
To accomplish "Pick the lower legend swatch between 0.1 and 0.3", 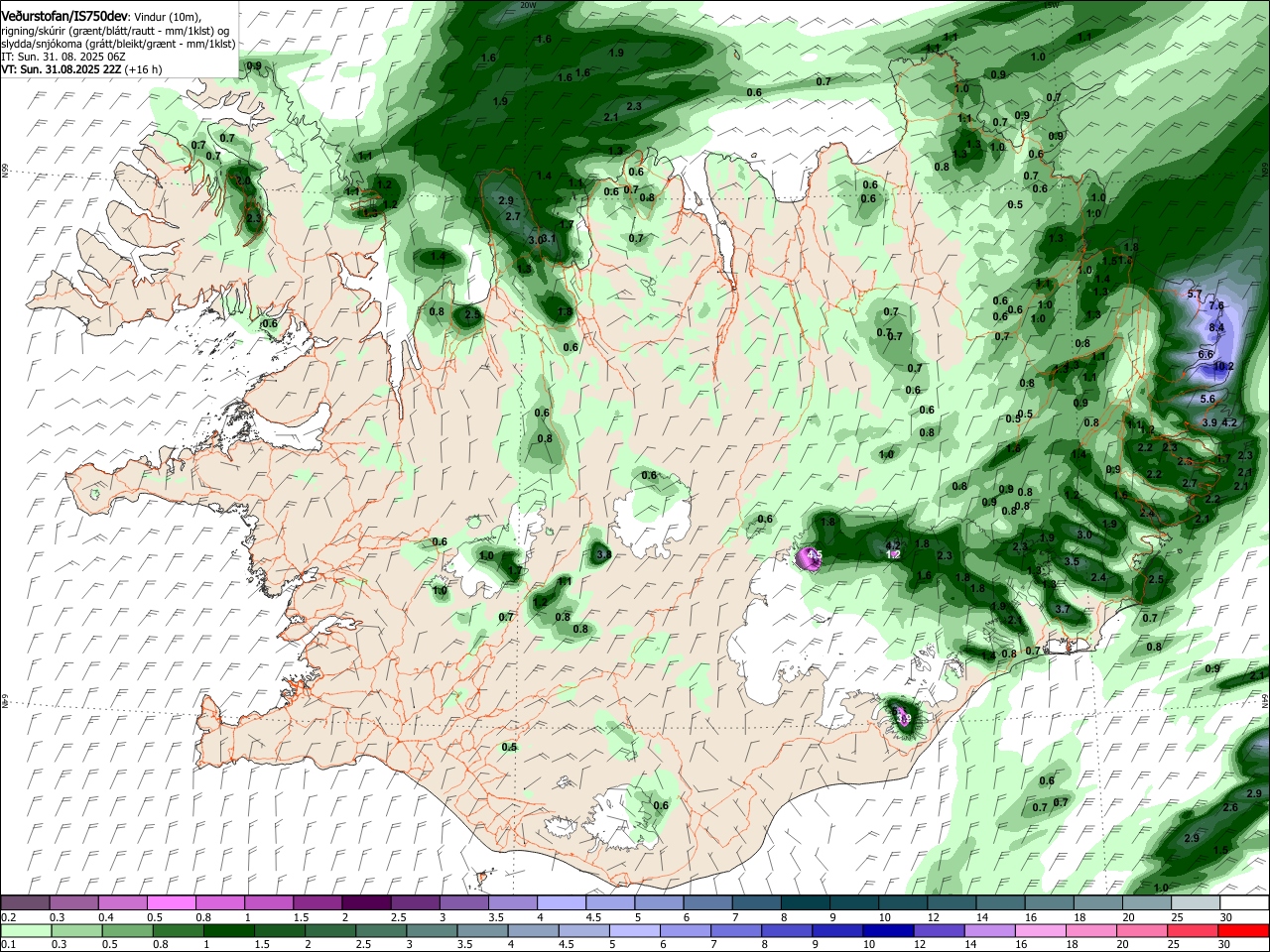I will pyautogui.click(x=26, y=931).
